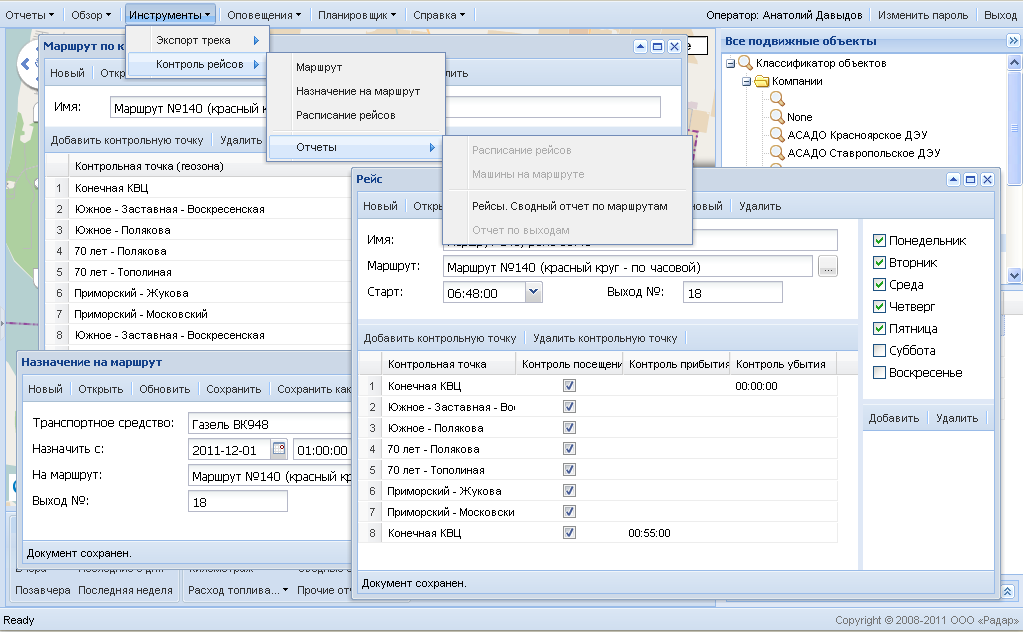Collapse the Классификатор объектов tree node
This screenshot has height=632, width=1023.
point(730,63)
